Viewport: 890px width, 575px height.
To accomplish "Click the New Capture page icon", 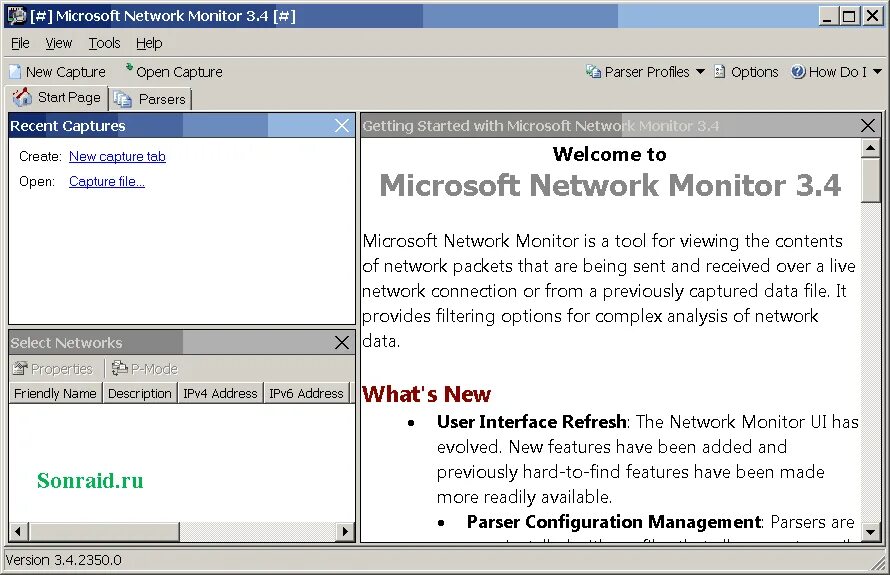I will (15, 72).
